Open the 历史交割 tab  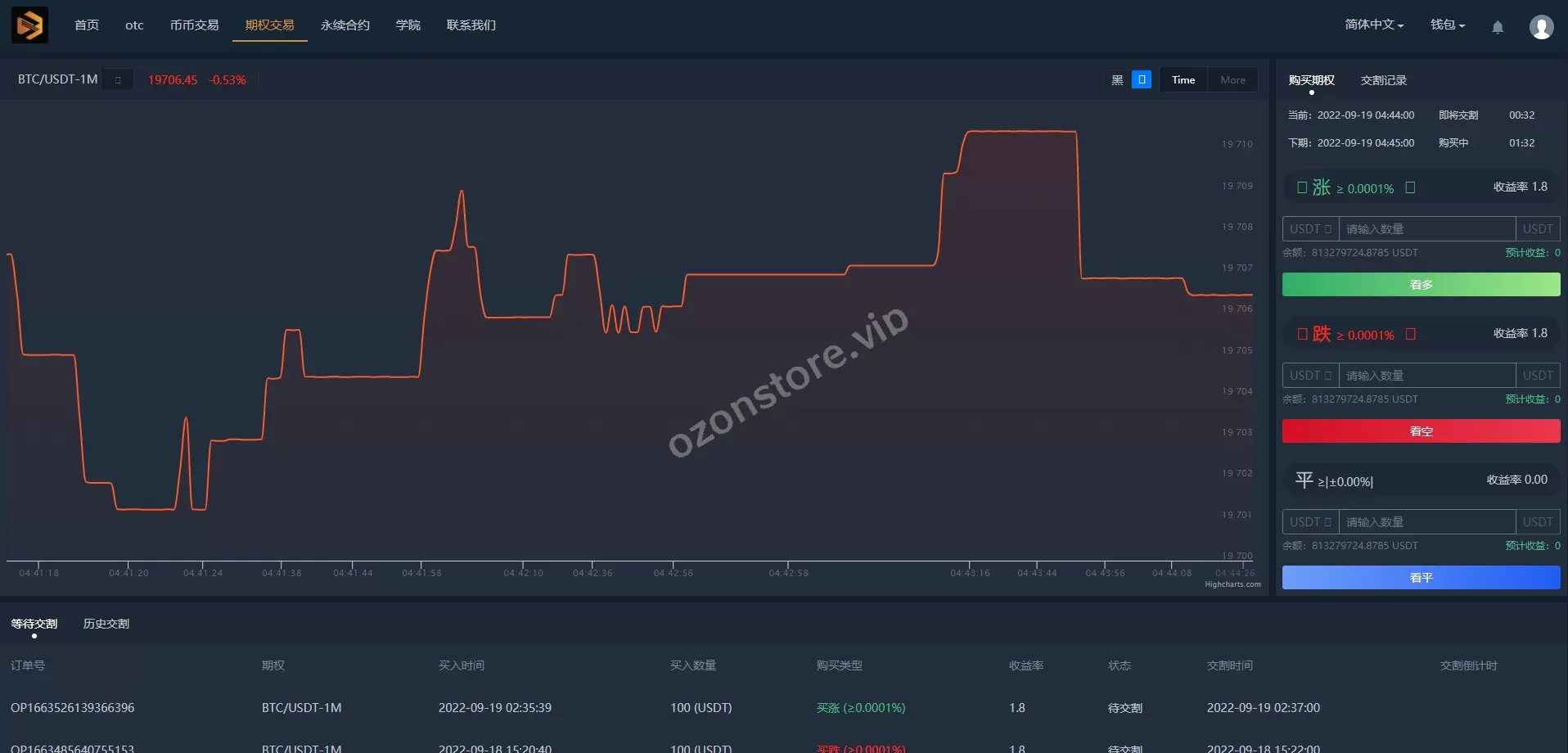pyautogui.click(x=106, y=624)
